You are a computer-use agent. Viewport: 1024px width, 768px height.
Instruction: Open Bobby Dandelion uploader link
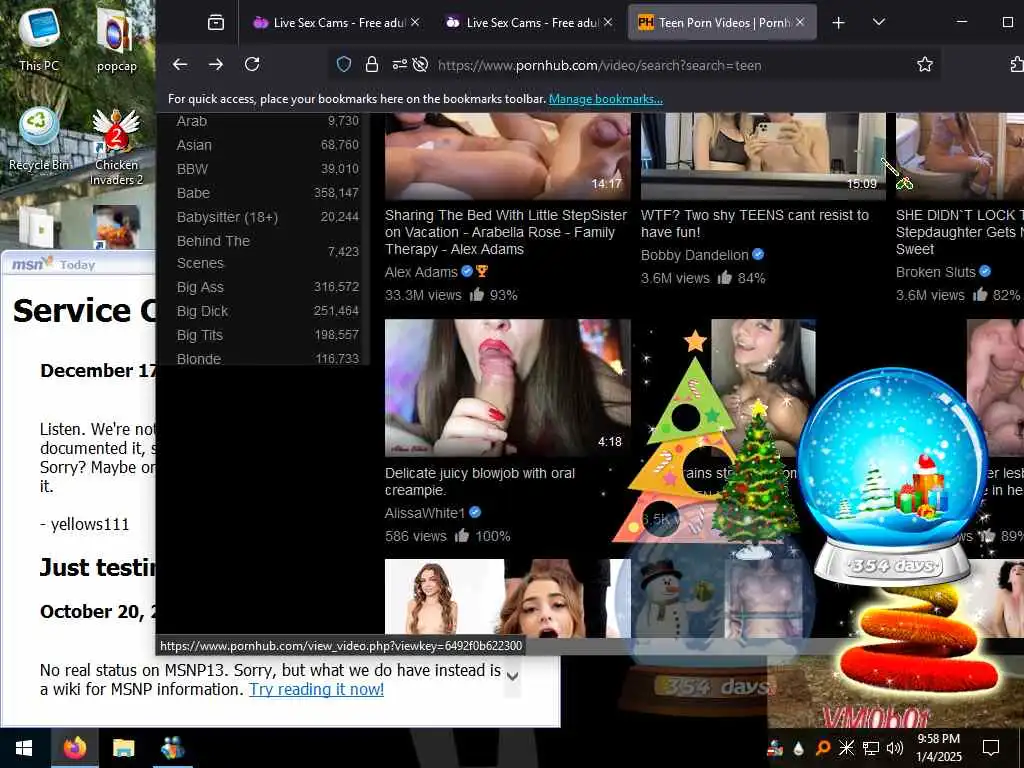[694, 255]
